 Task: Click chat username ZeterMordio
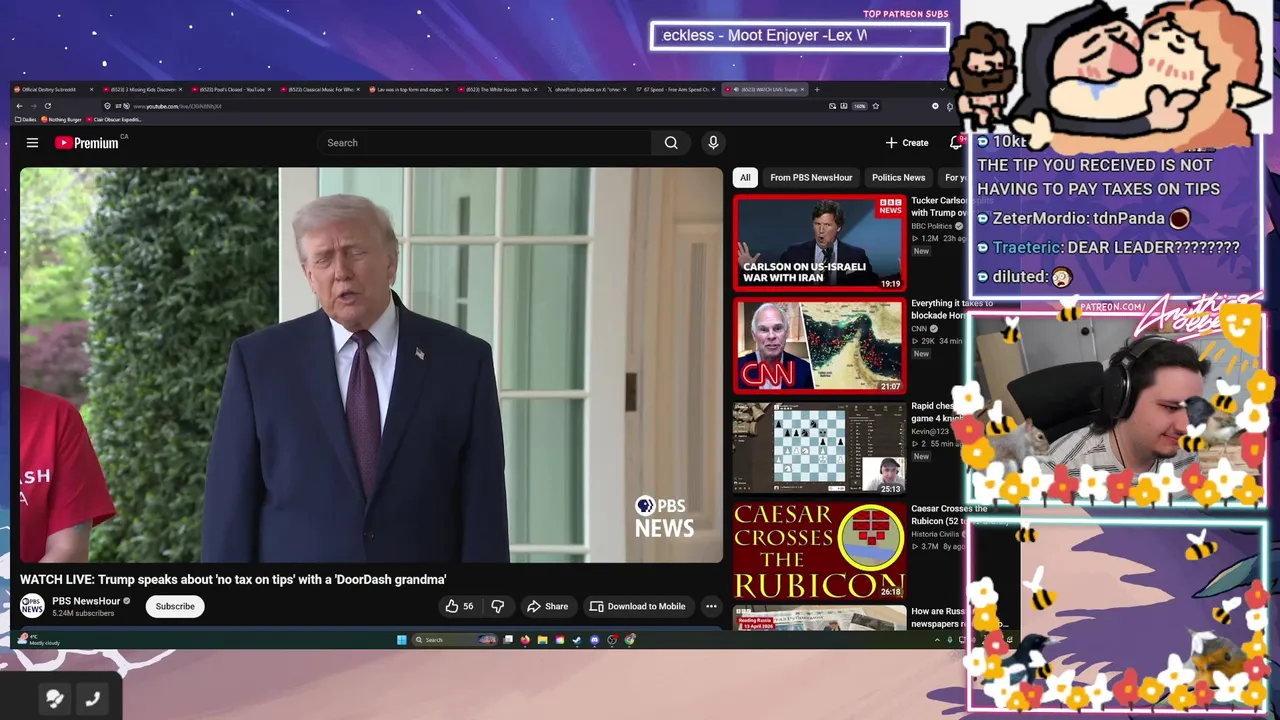tap(1038, 218)
